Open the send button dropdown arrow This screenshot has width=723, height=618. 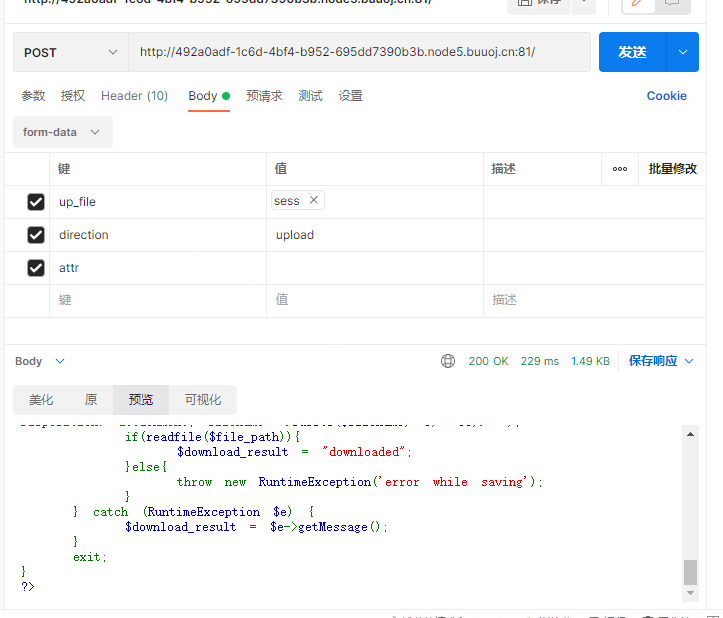683,52
